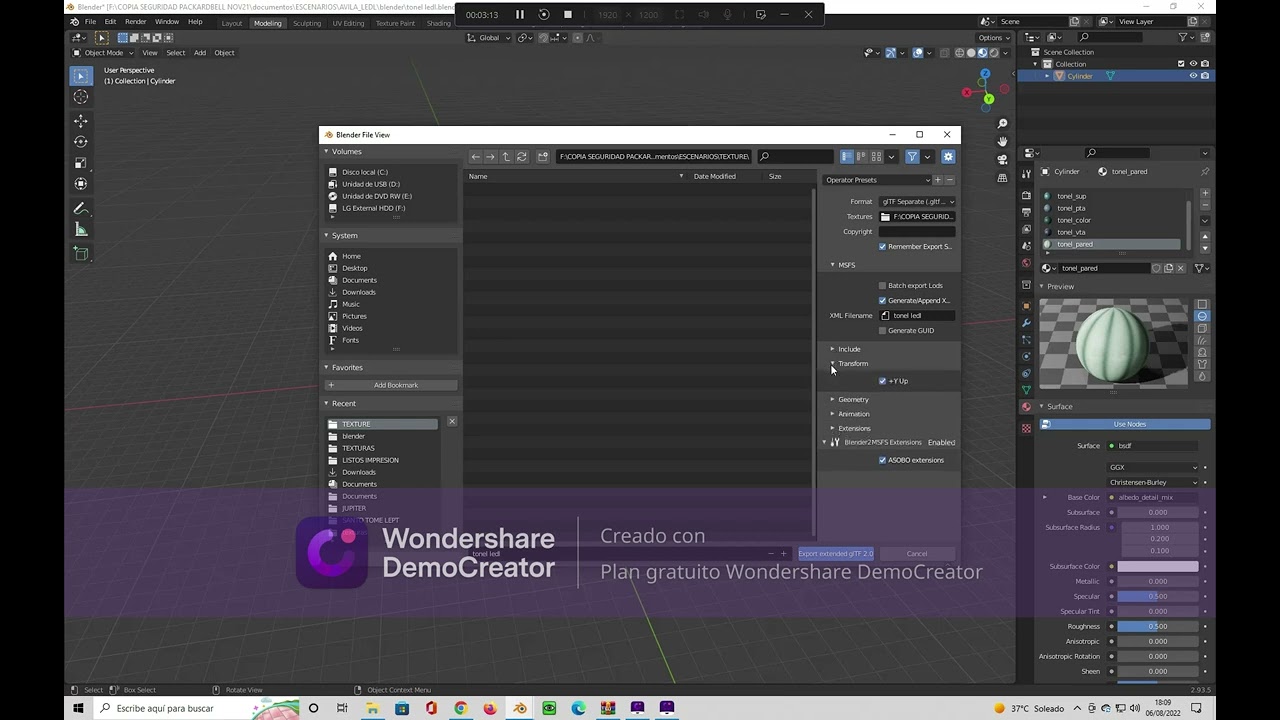This screenshot has width=1280, height=720.
Task: Switch to the UV Editing workspace tab
Action: pyautogui.click(x=348, y=23)
